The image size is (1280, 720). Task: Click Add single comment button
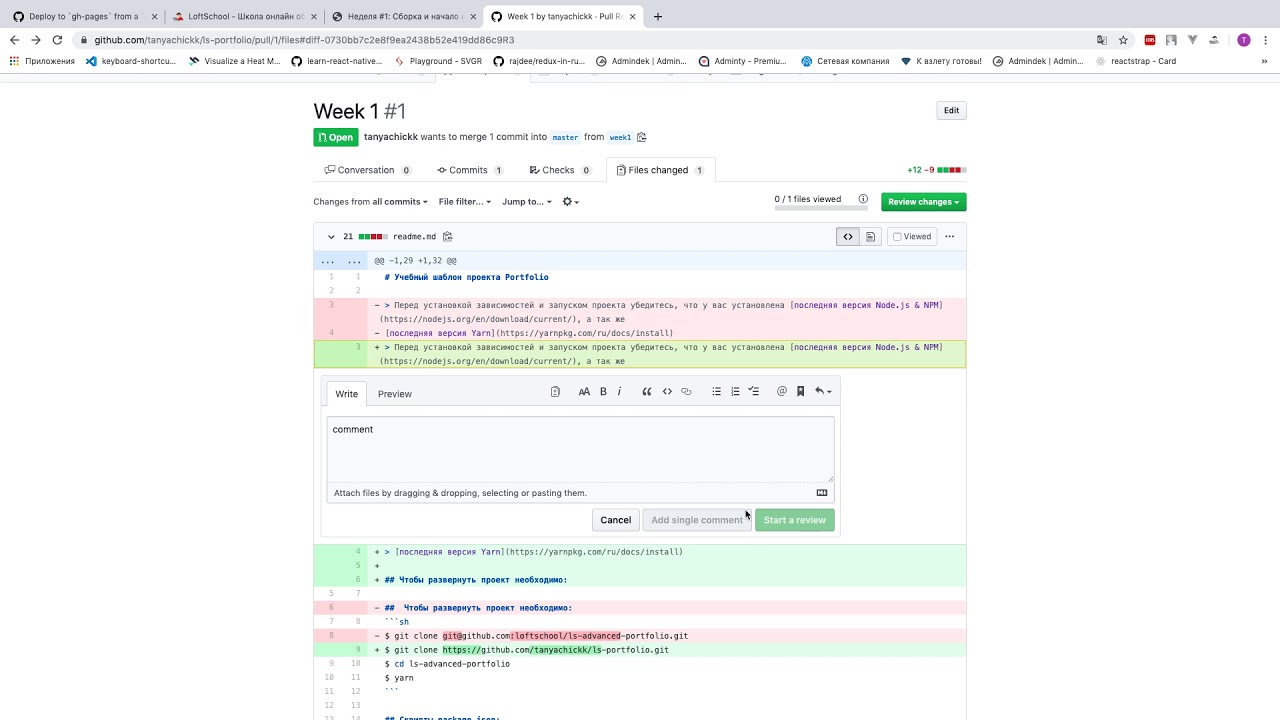click(x=697, y=520)
